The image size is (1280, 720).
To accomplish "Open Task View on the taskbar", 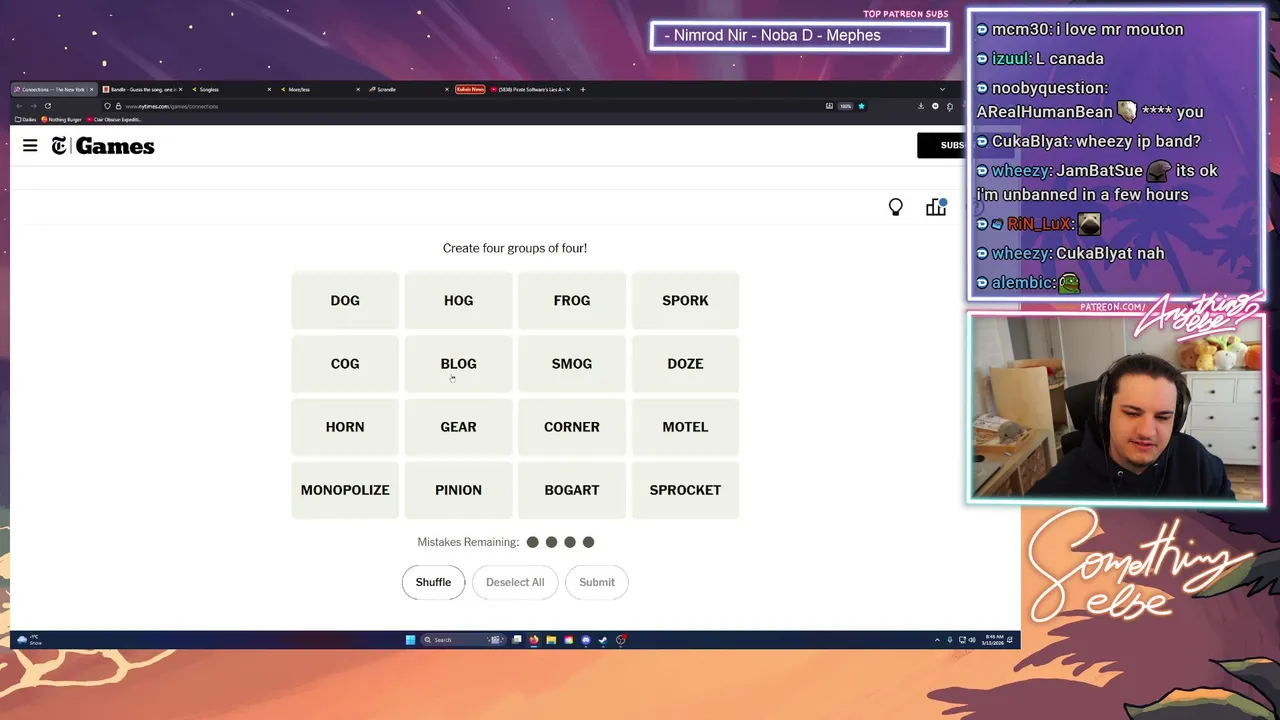I will [x=517, y=640].
